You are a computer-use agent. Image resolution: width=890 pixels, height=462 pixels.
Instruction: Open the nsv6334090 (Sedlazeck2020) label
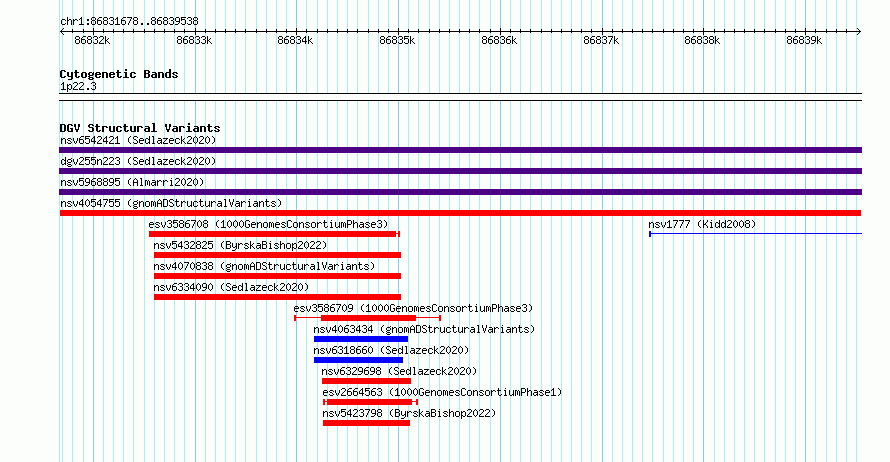tap(231, 287)
